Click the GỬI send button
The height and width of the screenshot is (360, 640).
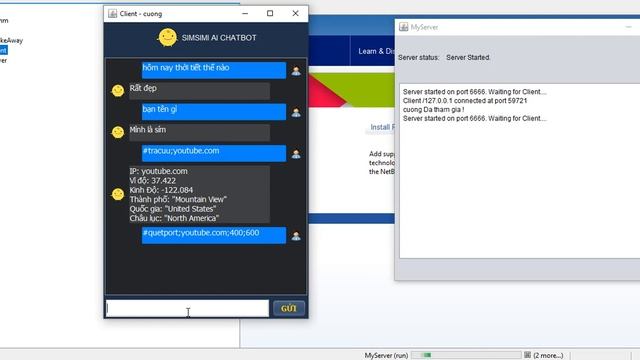tap(289, 308)
